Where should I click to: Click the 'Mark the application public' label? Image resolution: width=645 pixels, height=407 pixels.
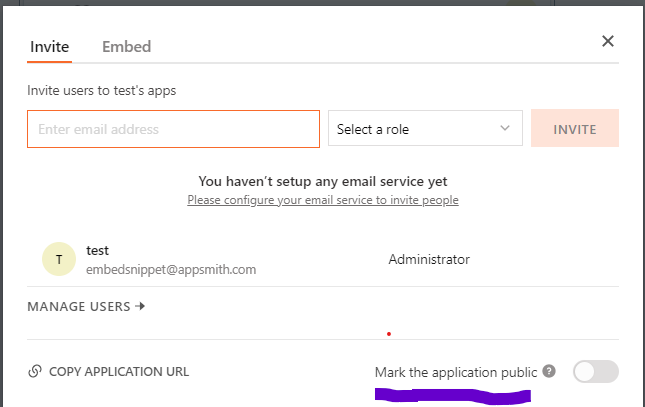pos(456,372)
